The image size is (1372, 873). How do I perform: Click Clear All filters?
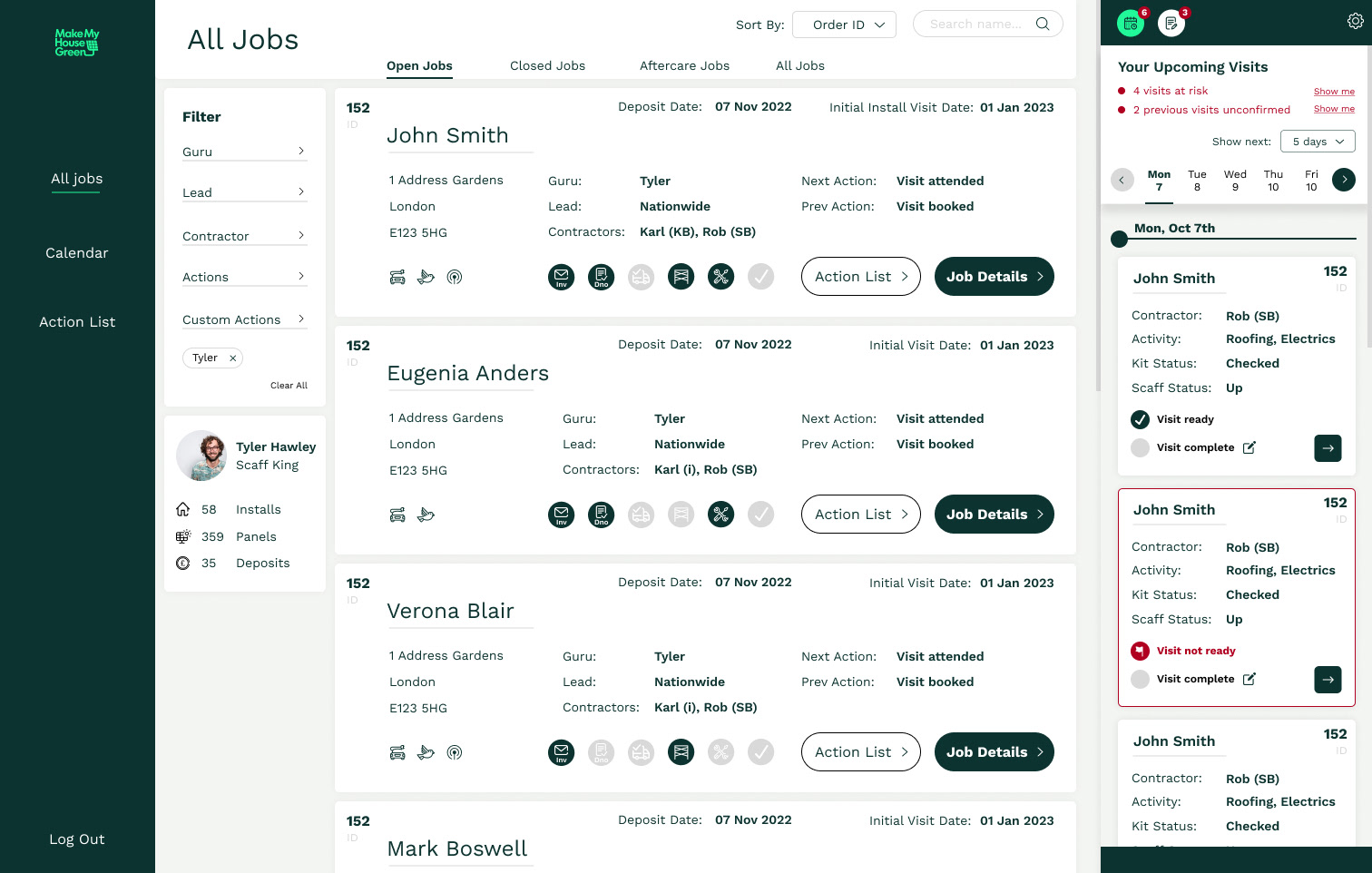point(289,386)
